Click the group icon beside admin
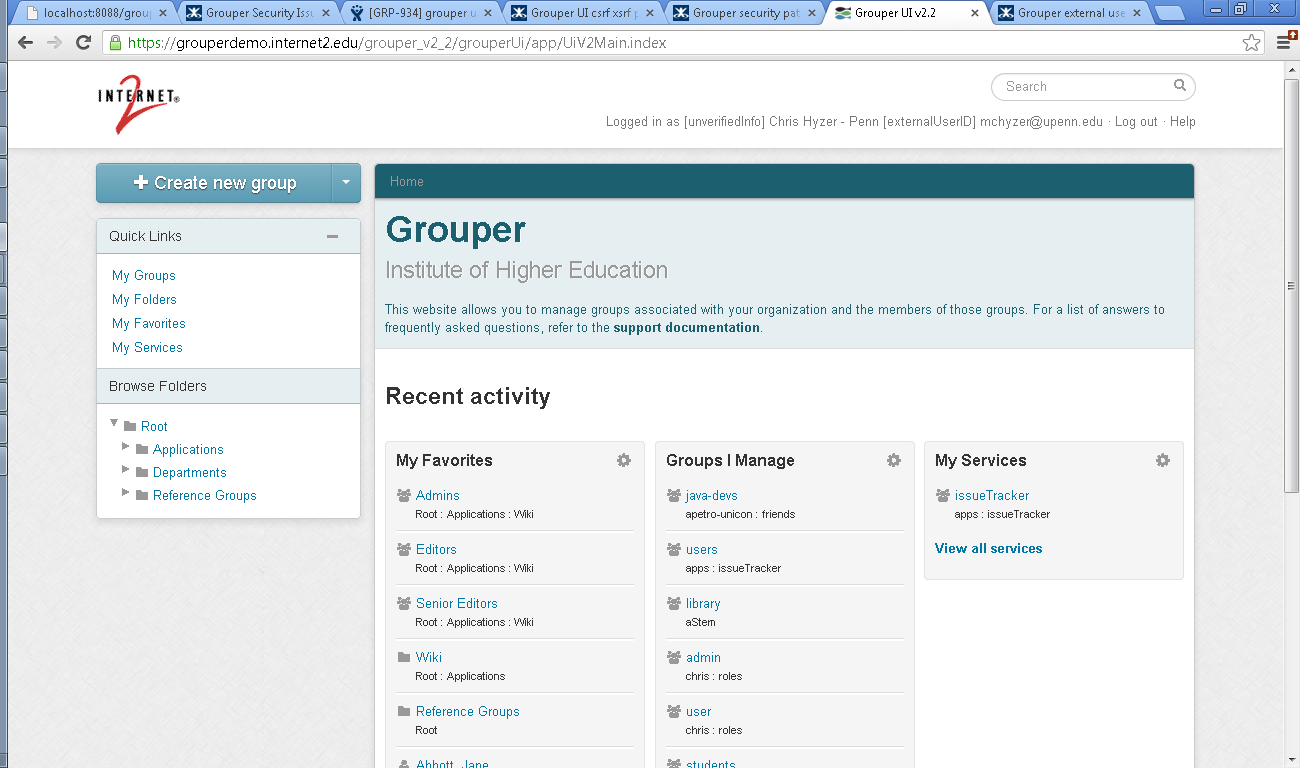The height and width of the screenshot is (768, 1300). (674, 657)
